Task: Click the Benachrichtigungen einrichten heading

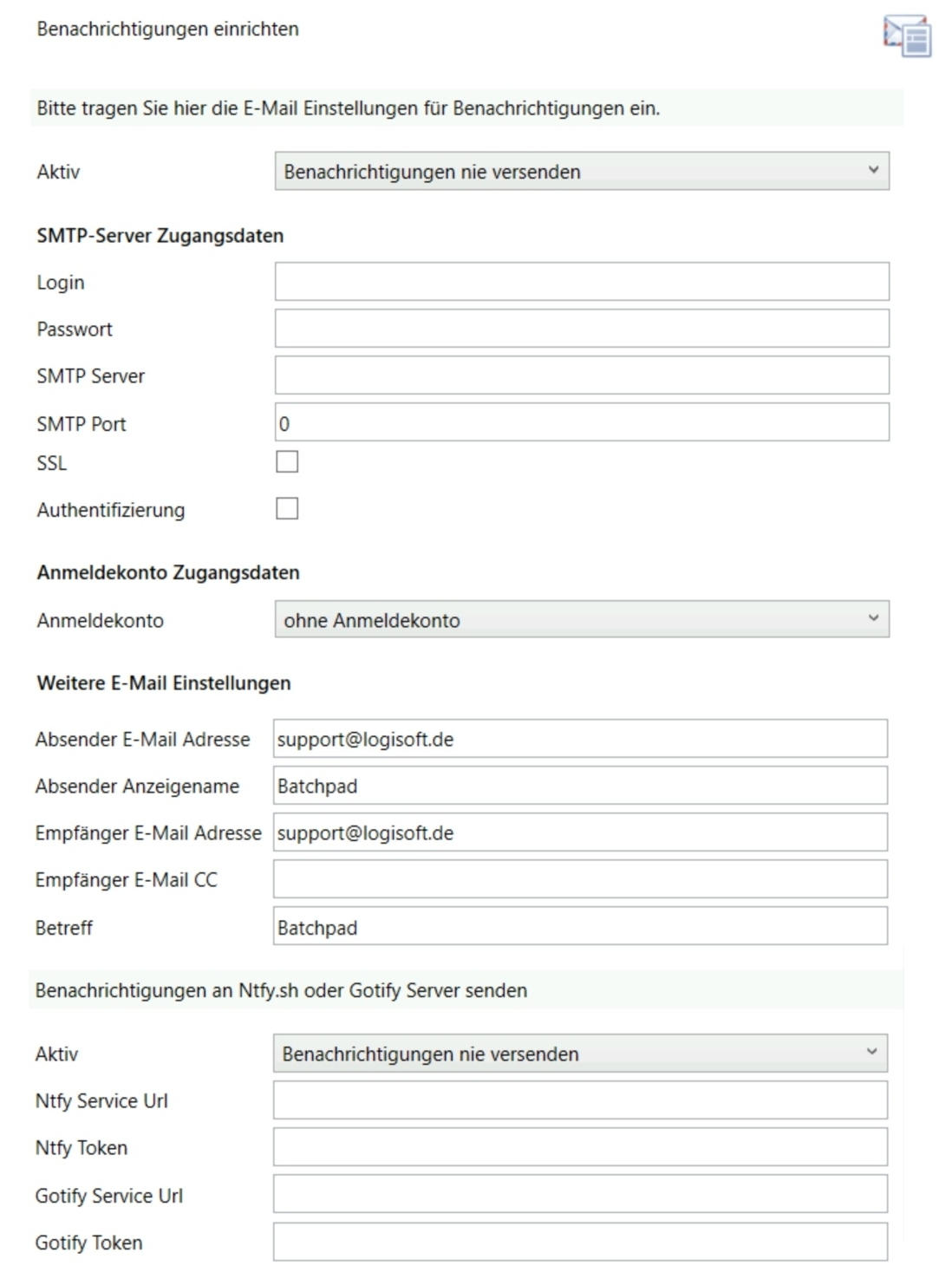Action: (x=167, y=29)
